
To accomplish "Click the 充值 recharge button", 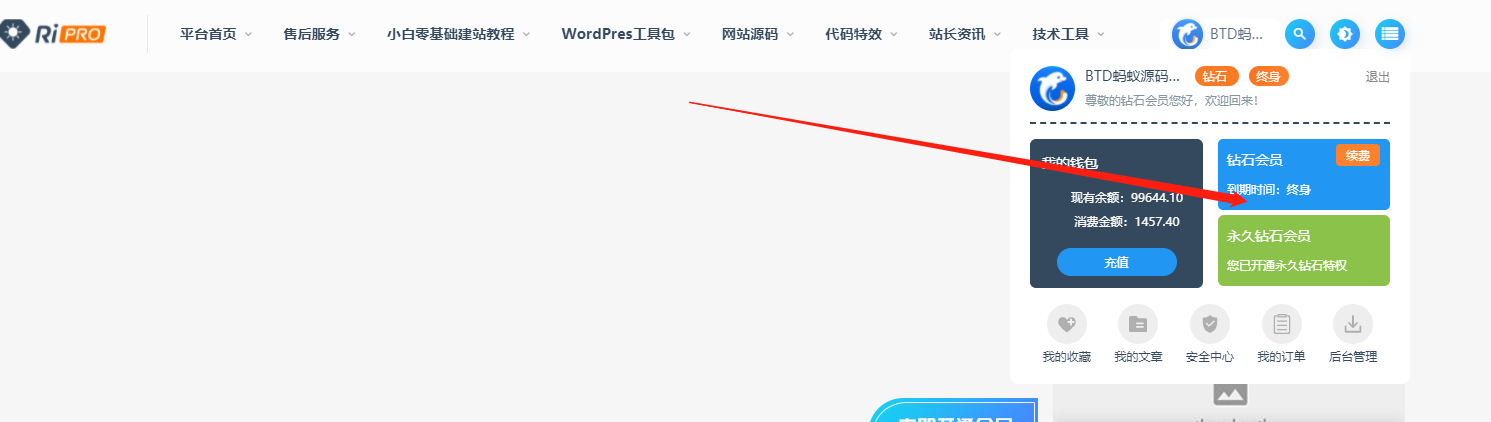I will (1117, 262).
